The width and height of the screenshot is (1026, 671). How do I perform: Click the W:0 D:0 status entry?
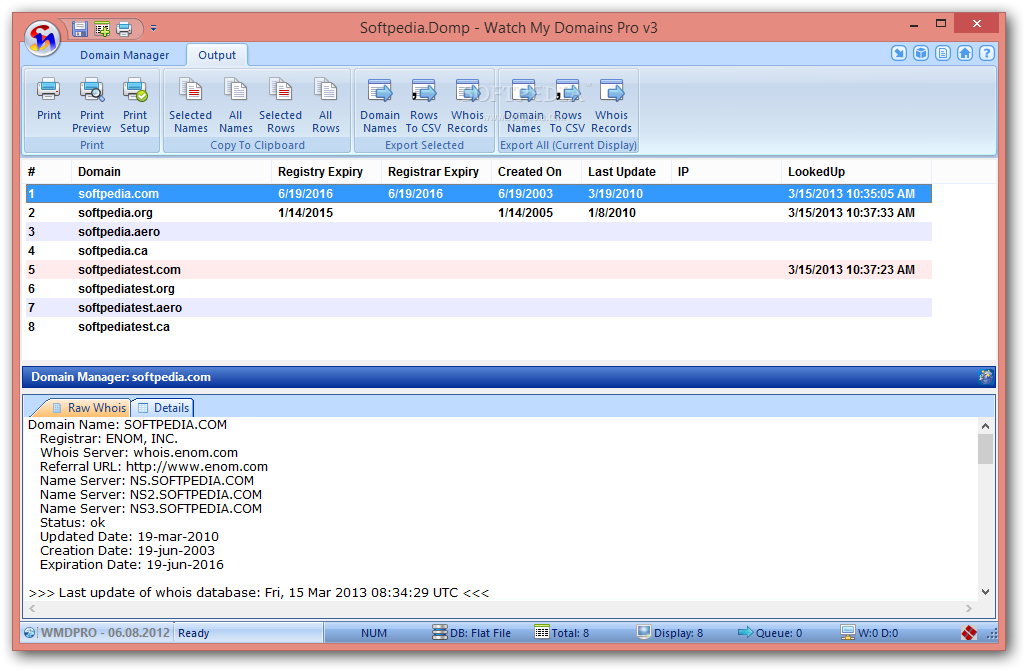tap(870, 633)
